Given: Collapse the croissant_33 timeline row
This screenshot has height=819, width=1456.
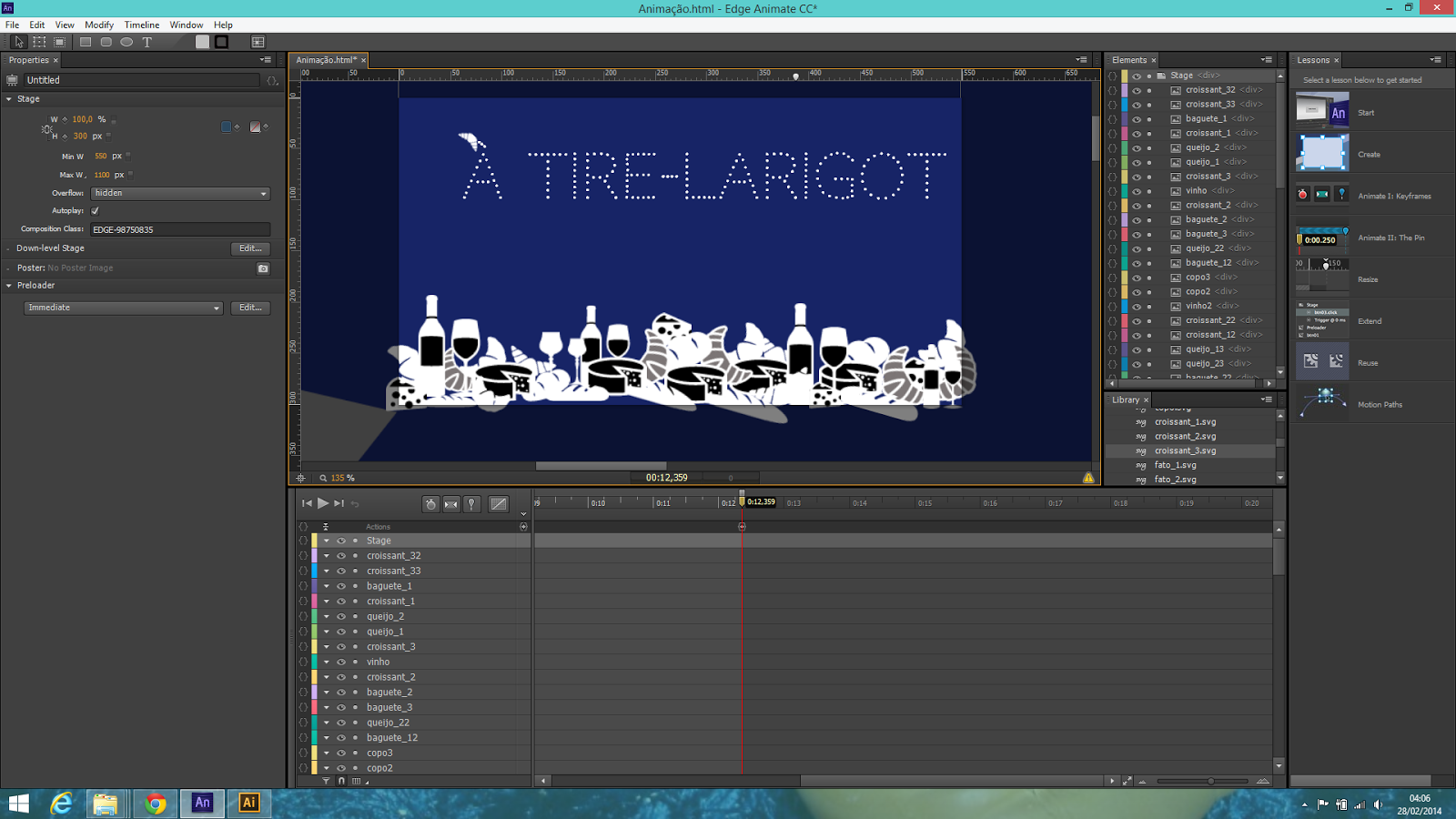Looking at the screenshot, I should 327,571.
